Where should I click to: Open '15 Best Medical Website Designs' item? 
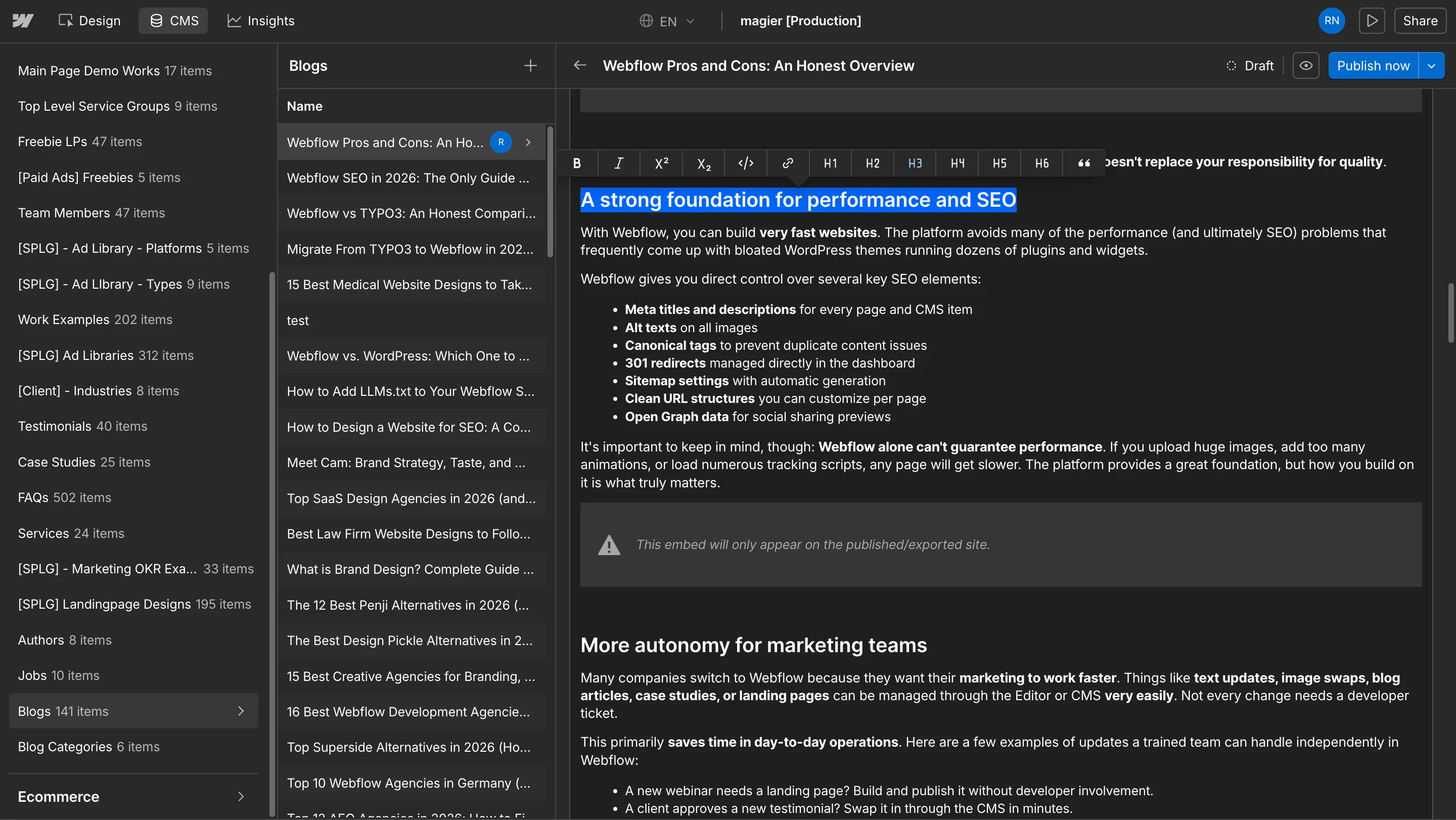412,285
